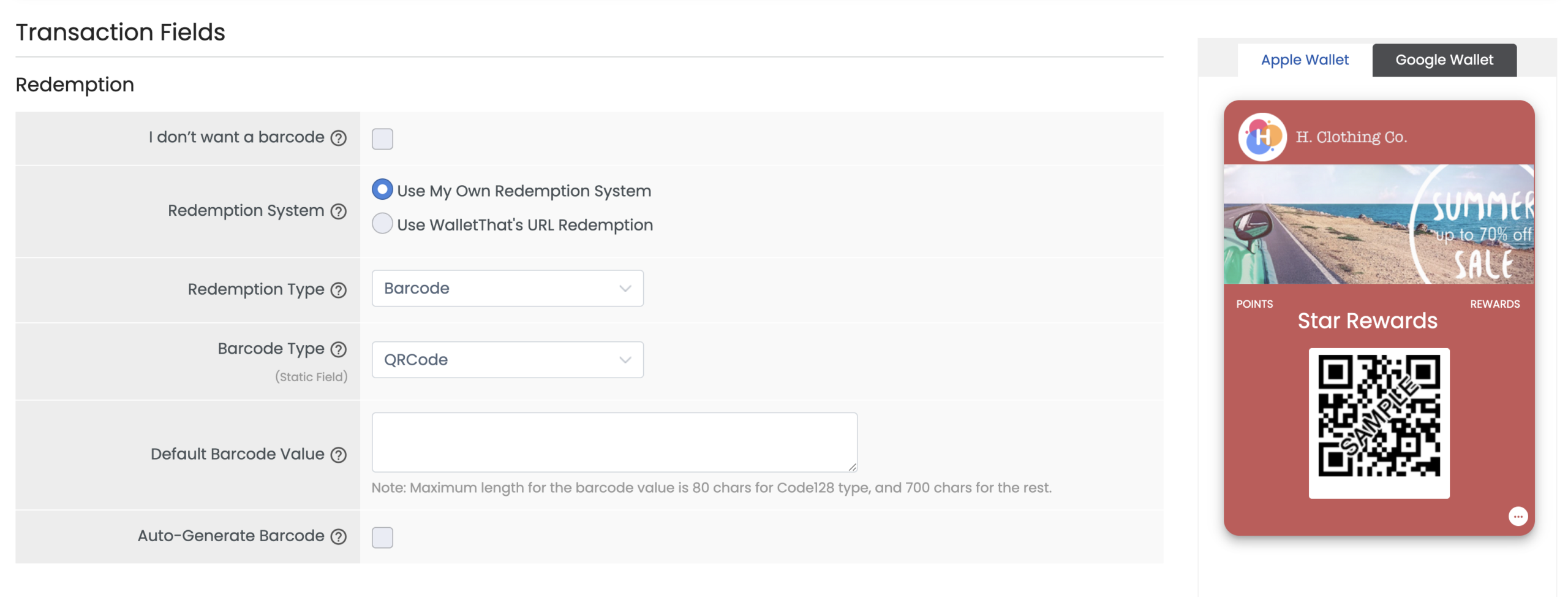The height and width of the screenshot is (597, 1568).
Task: Open help for 'I don't want a barcode'
Action: point(337,139)
